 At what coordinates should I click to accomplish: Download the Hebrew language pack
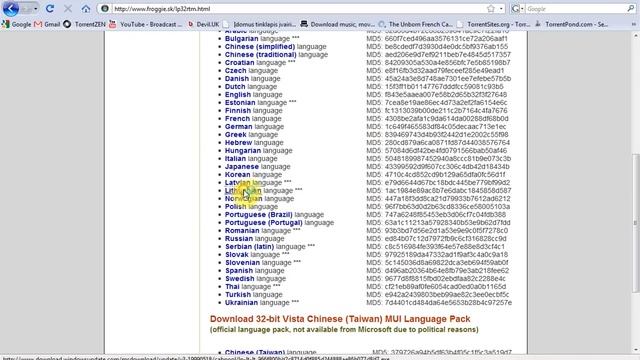click(x=238, y=142)
